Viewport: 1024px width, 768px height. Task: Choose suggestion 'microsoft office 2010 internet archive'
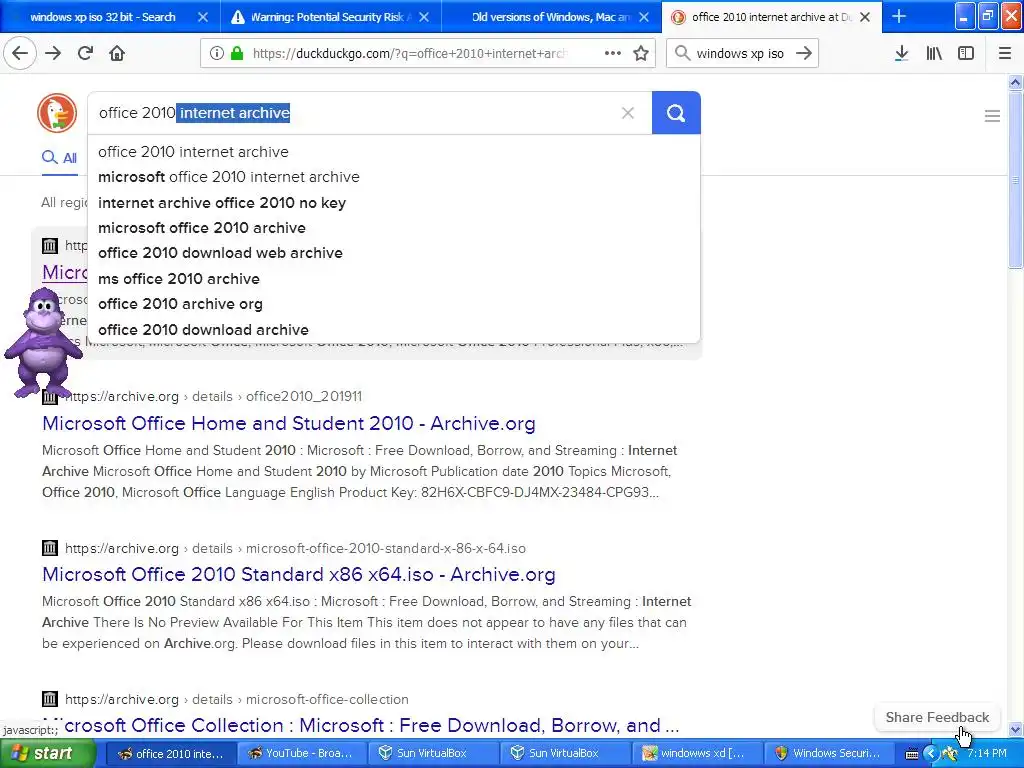(x=394, y=177)
